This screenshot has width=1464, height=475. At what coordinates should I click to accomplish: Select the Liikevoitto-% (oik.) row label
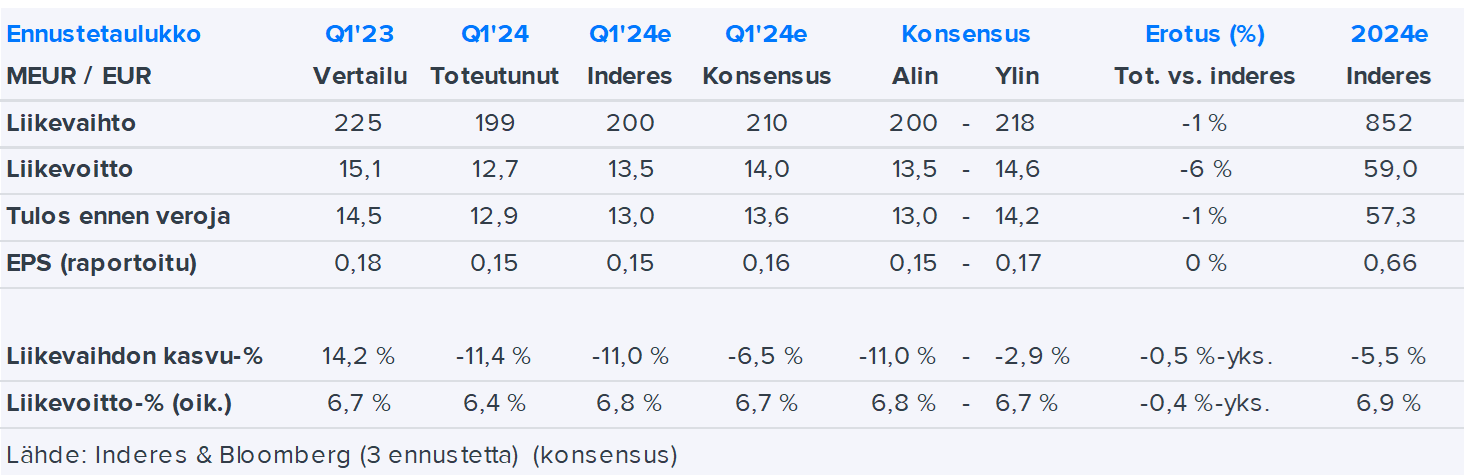[119, 403]
